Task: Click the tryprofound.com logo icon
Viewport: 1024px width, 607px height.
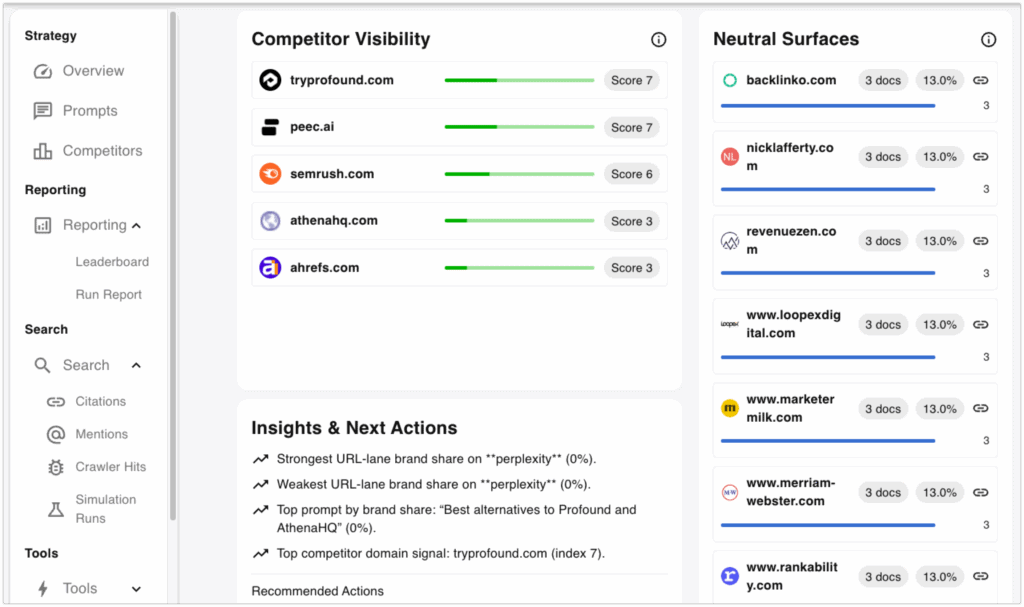Action: [x=270, y=80]
